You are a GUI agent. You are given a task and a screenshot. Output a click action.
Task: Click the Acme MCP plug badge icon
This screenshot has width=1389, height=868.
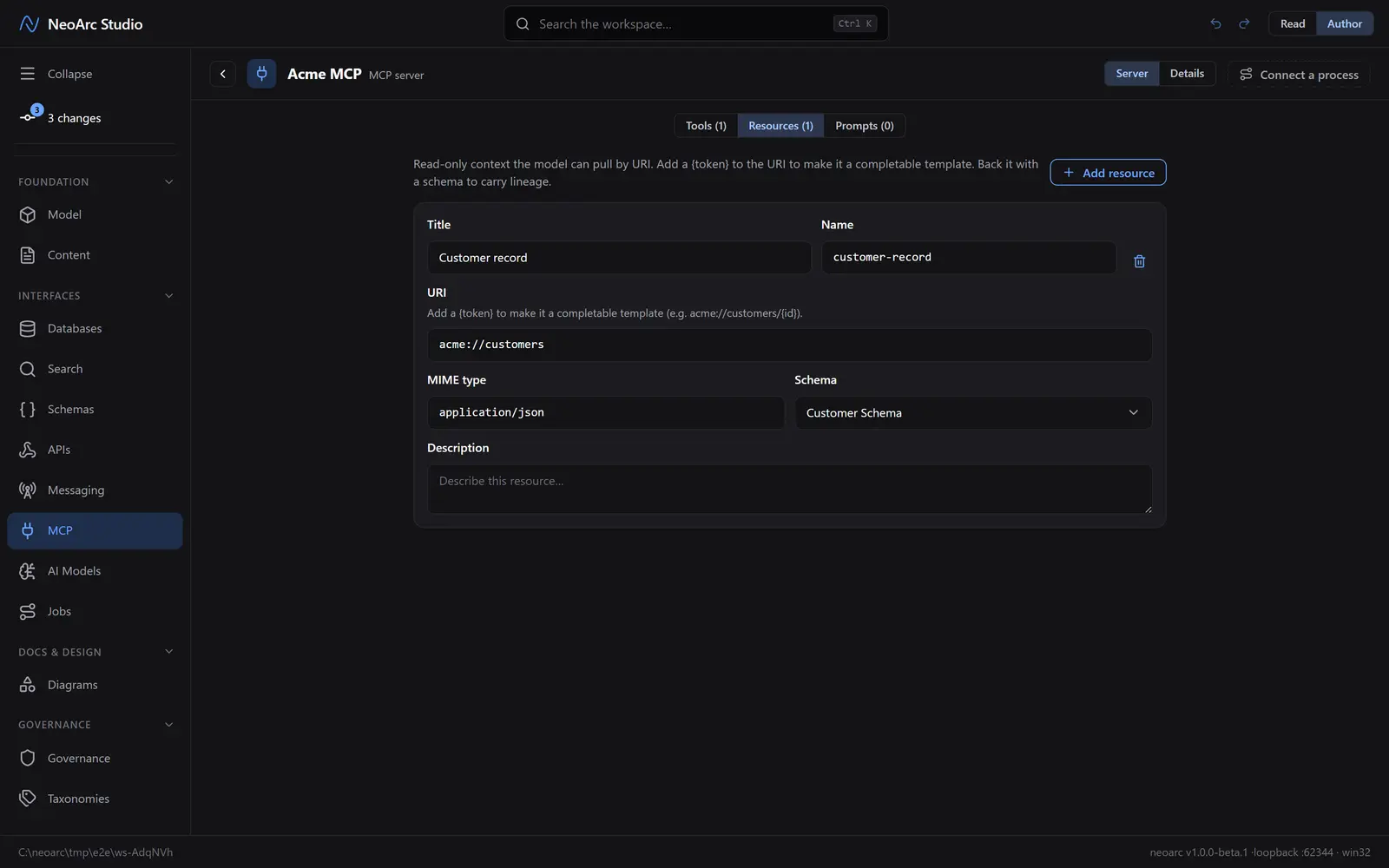(x=261, y=74)
